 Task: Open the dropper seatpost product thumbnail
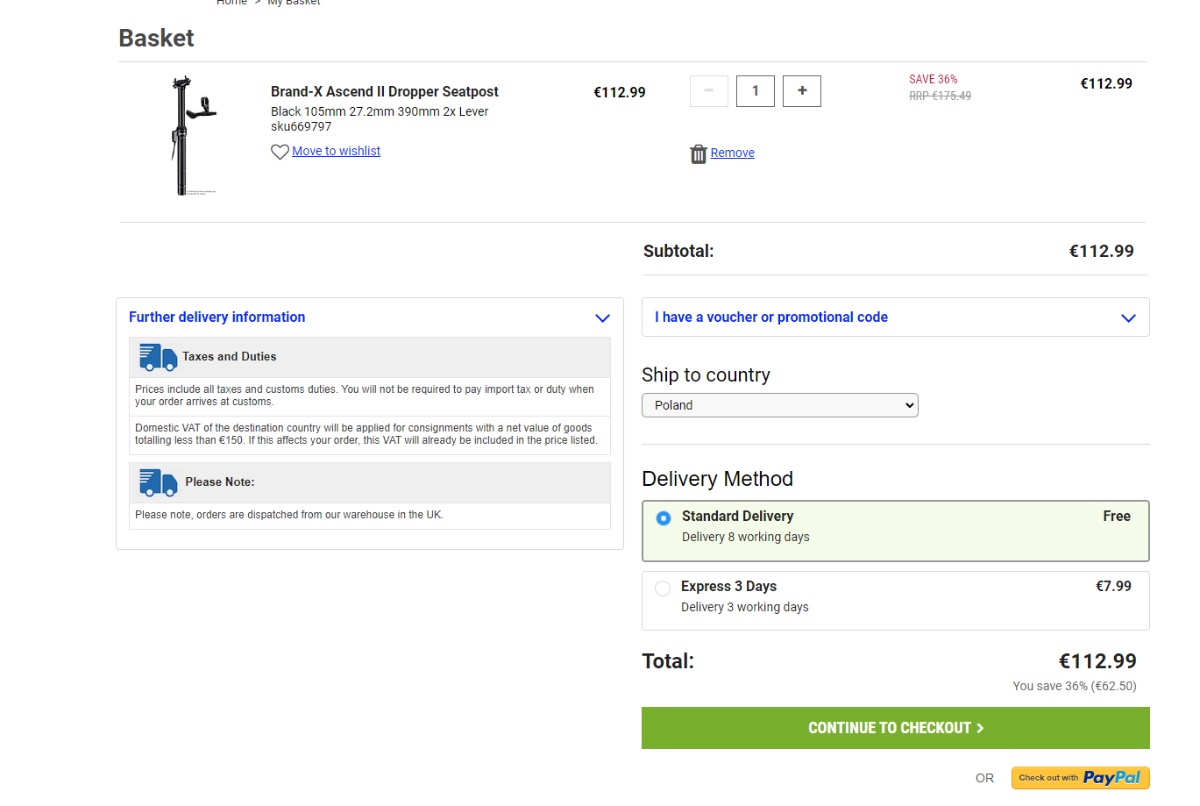coord(190,136)
